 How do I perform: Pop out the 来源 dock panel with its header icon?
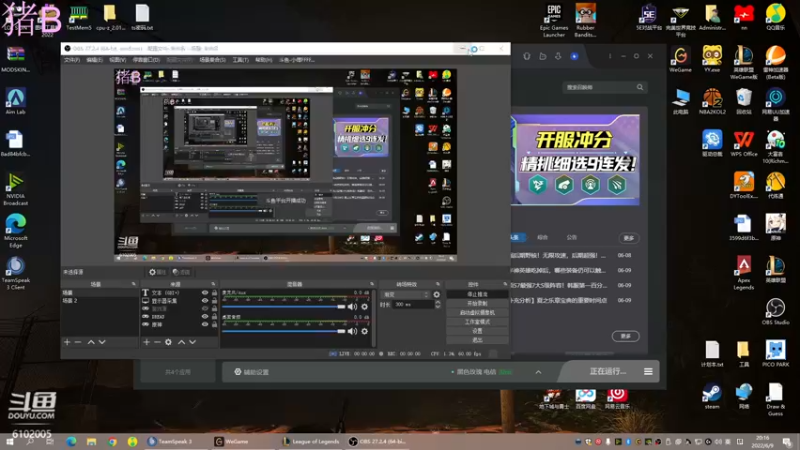click(x=213, y=284)
